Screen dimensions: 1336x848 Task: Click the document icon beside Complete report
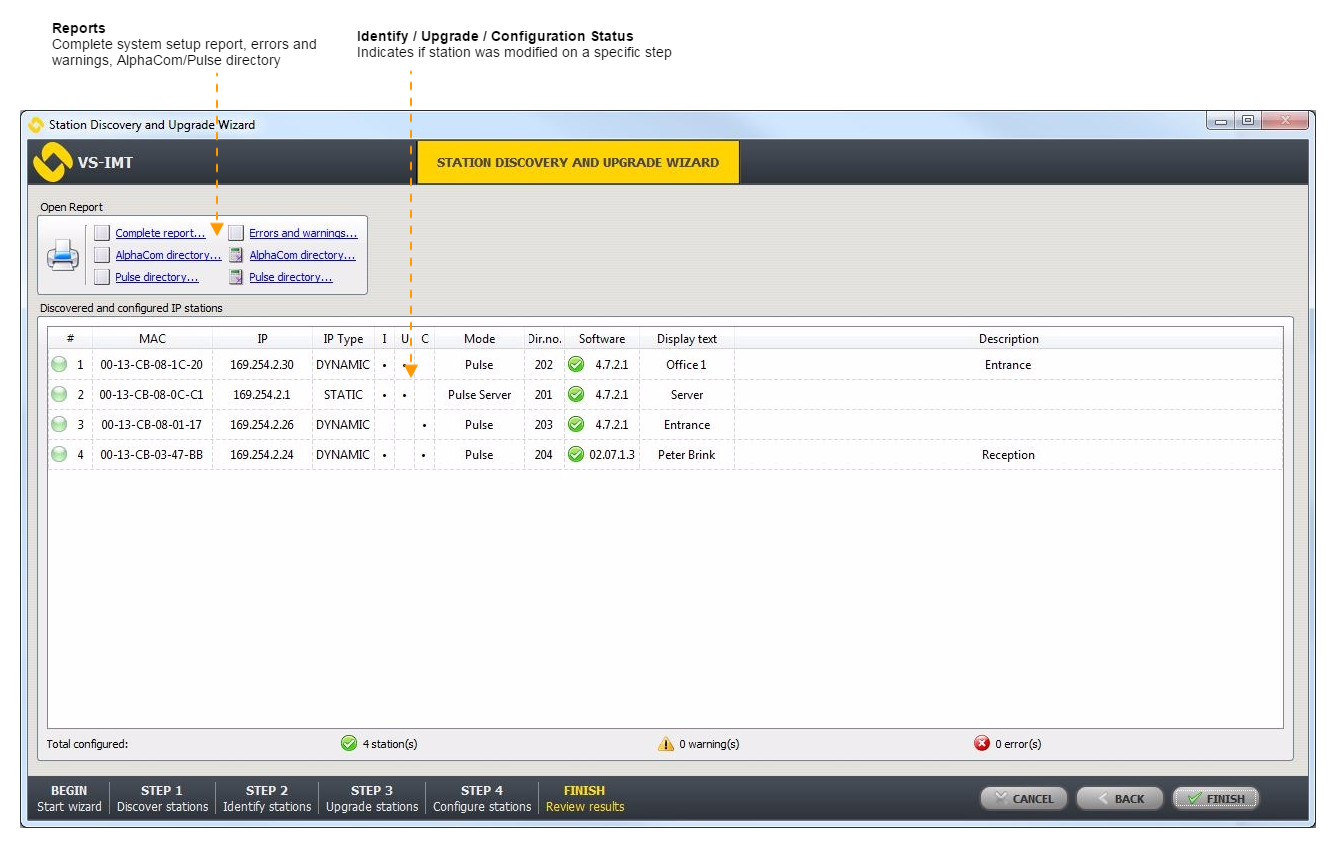click(102, 233)
